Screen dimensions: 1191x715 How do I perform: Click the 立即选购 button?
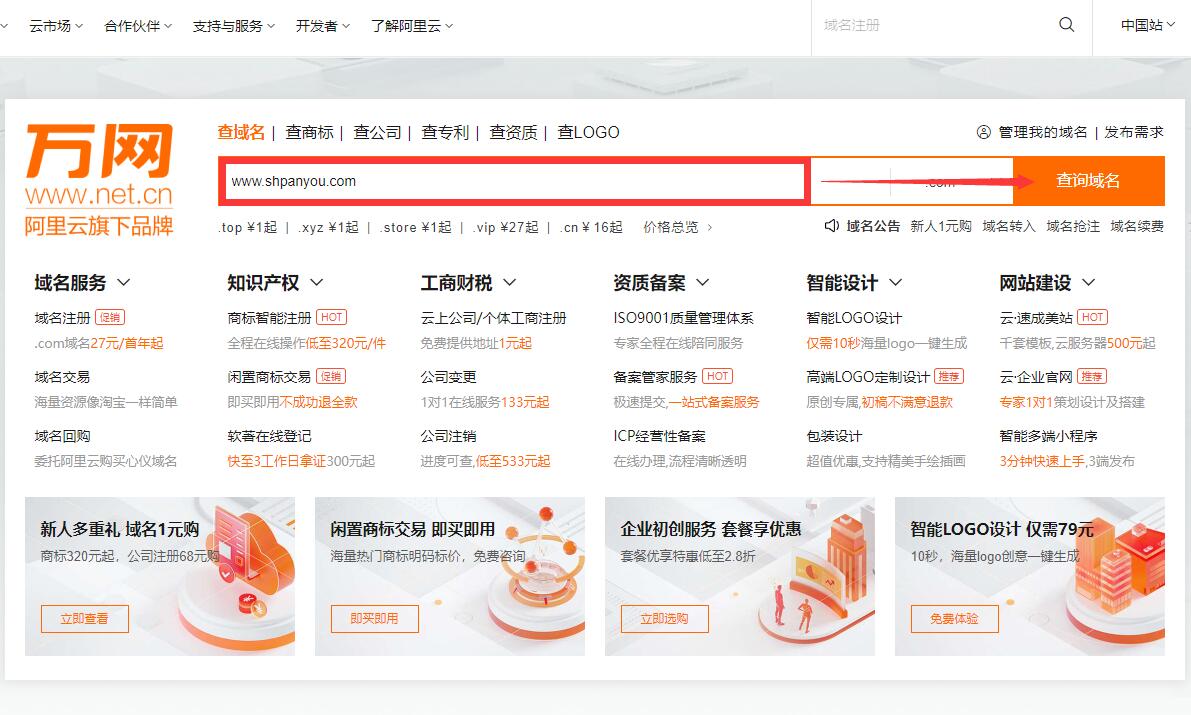(x=665, y=619)
